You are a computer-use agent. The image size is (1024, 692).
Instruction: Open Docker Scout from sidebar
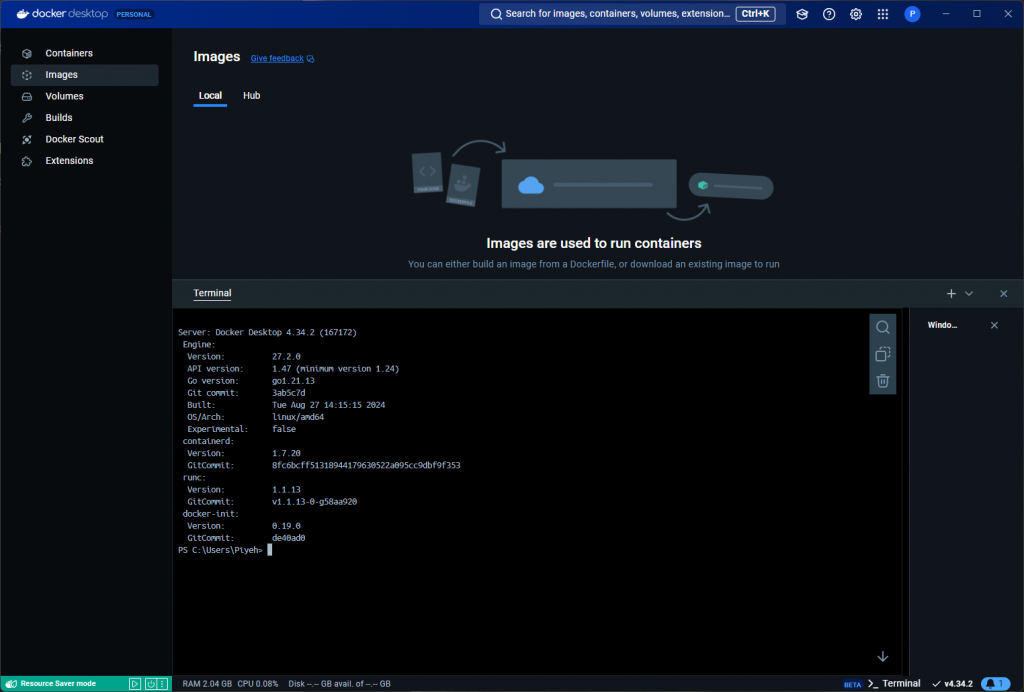pyautogui.click(x=85, y=139)
